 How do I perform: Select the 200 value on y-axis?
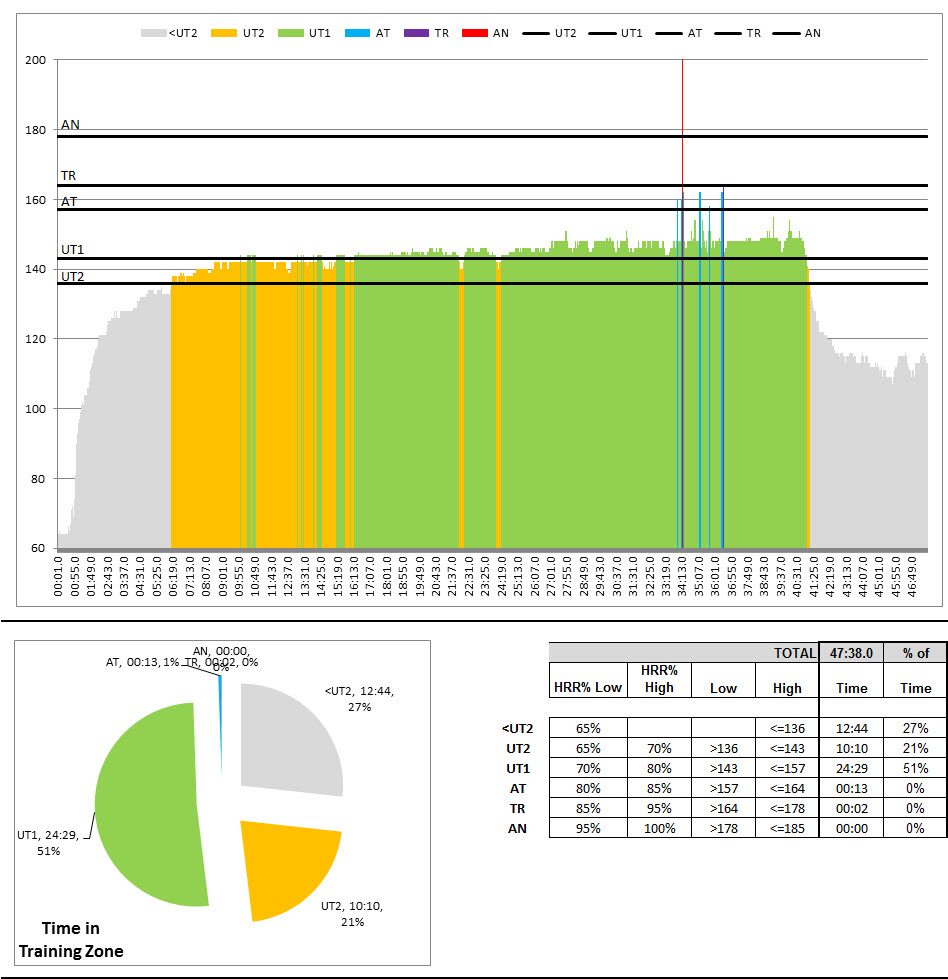coord(37,60)
